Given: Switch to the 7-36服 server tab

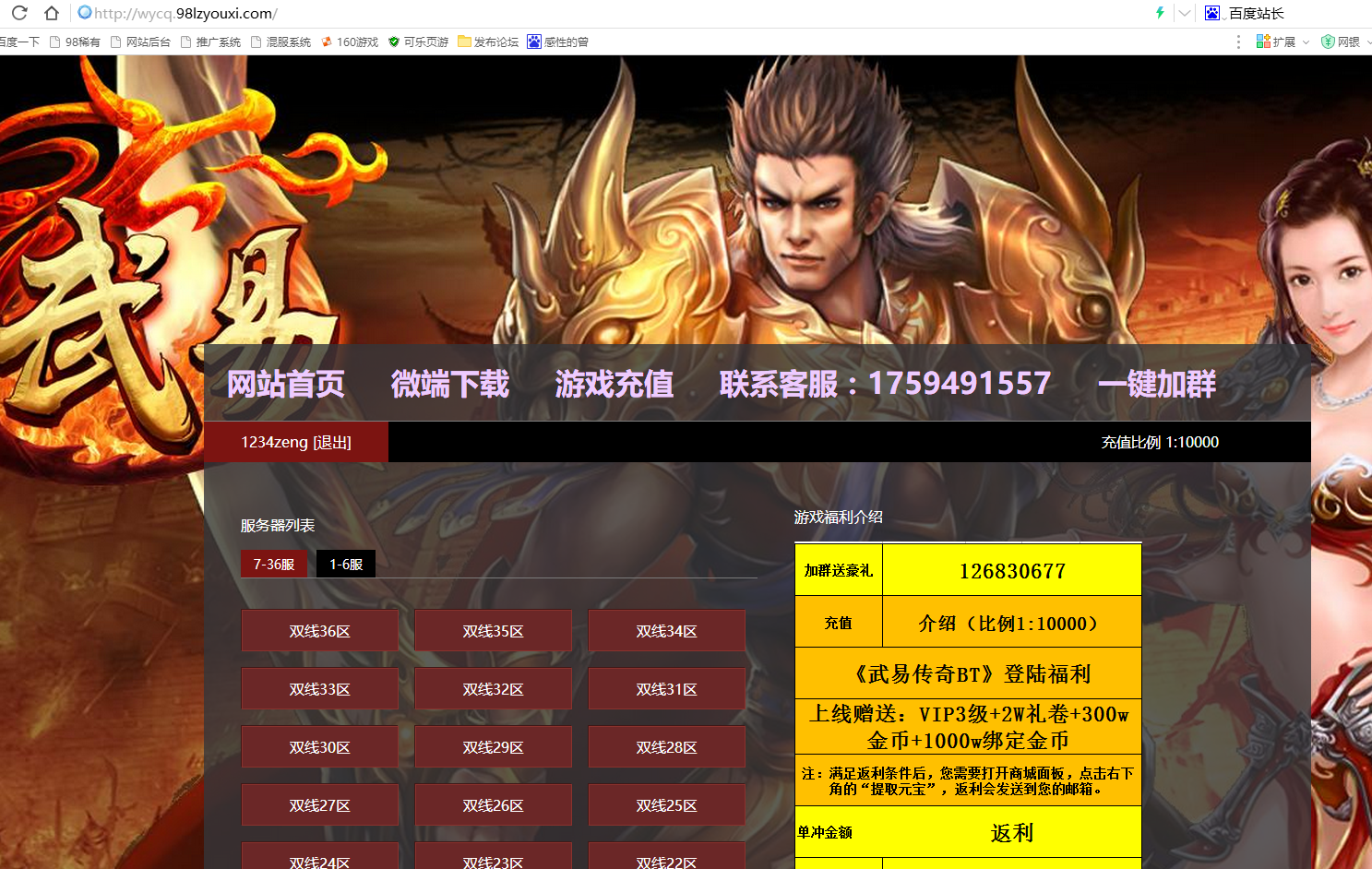Looking at the screenshot, I should pos(274,564).
